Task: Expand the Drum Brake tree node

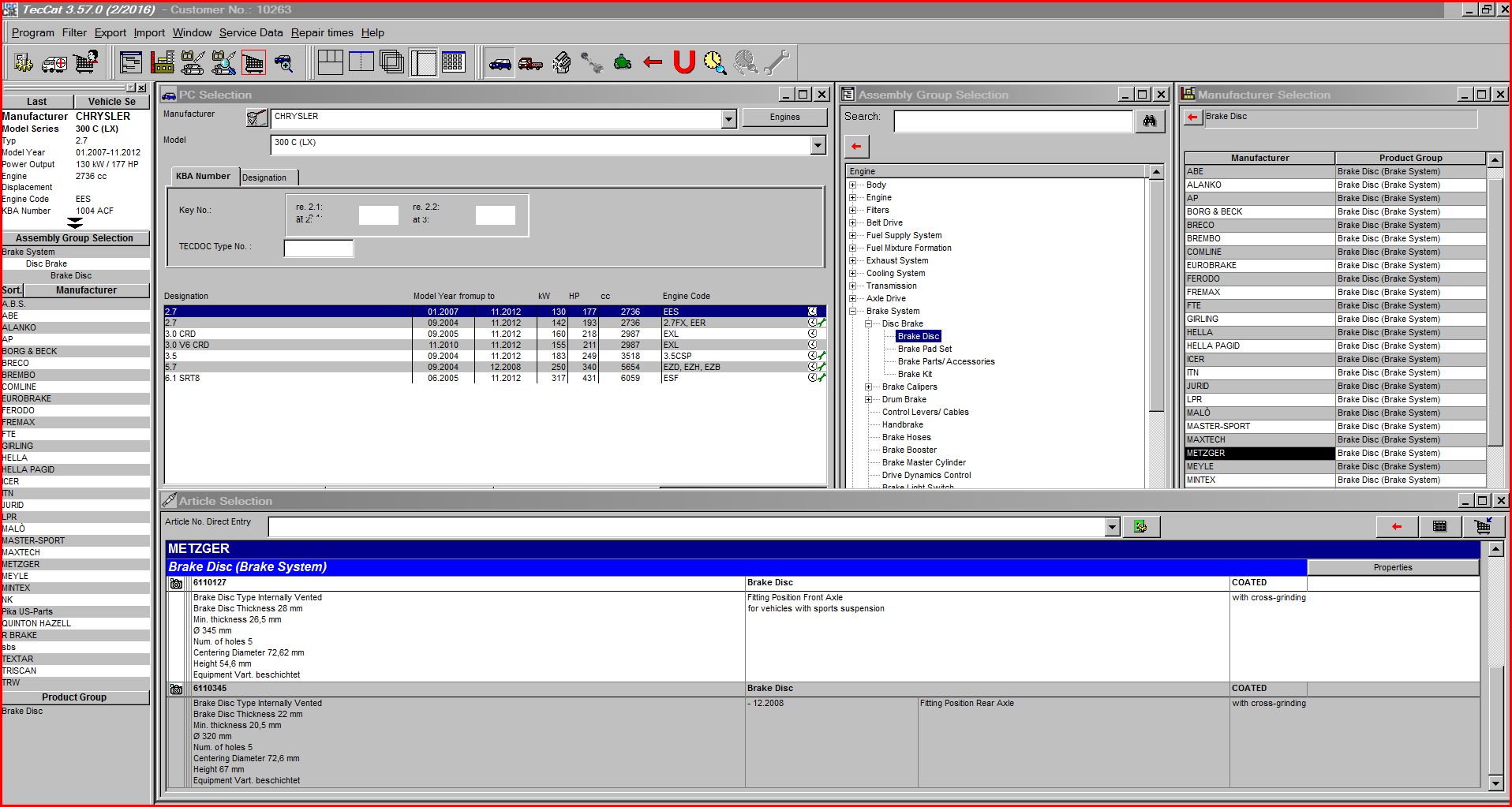Action: coord(868,399)
